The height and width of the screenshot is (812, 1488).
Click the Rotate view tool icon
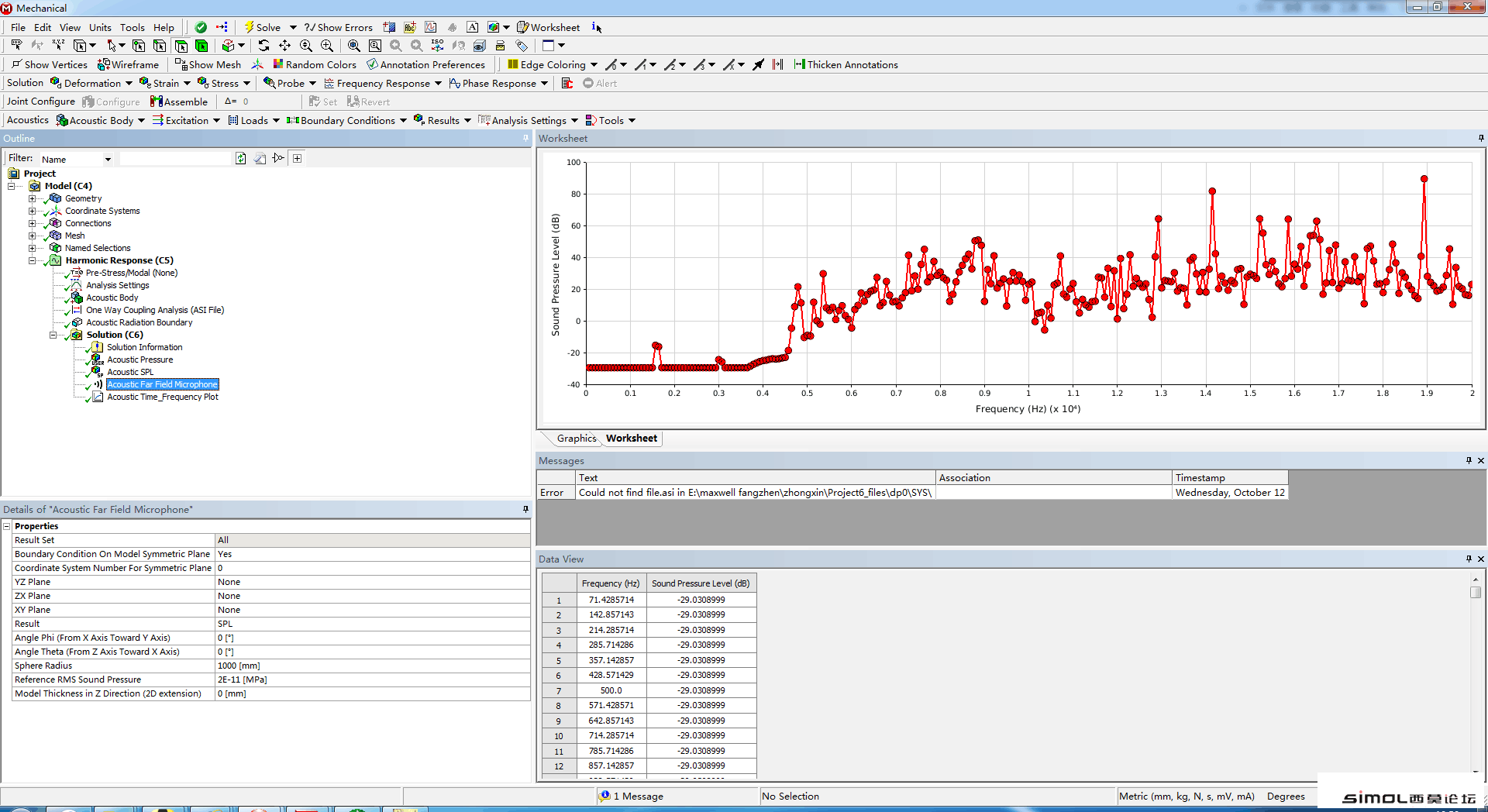point(263,46)
